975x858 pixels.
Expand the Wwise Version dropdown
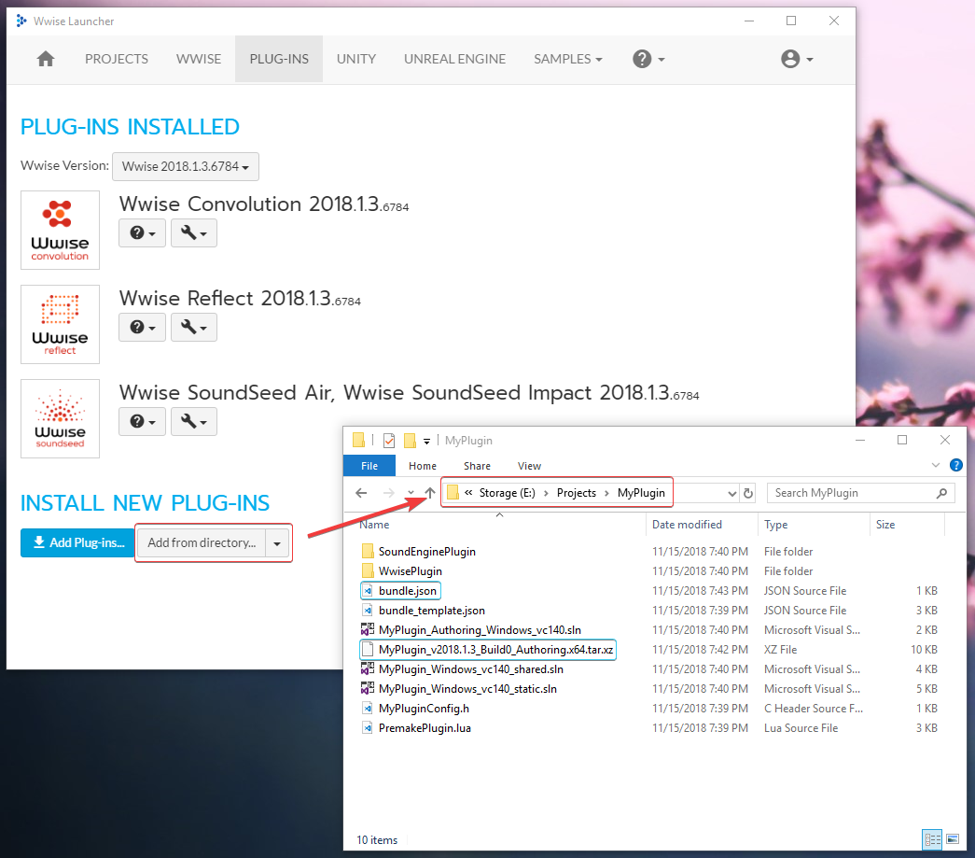185,167
